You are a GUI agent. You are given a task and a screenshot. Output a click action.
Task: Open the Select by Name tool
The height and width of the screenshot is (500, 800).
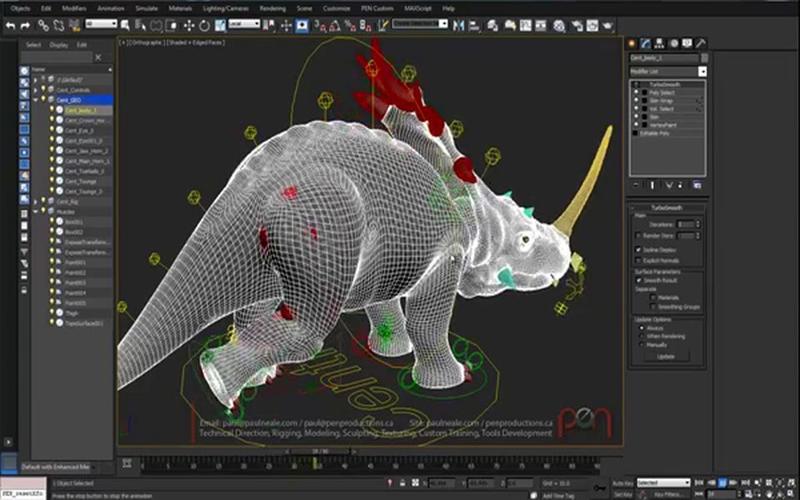[x=140, y=26]
